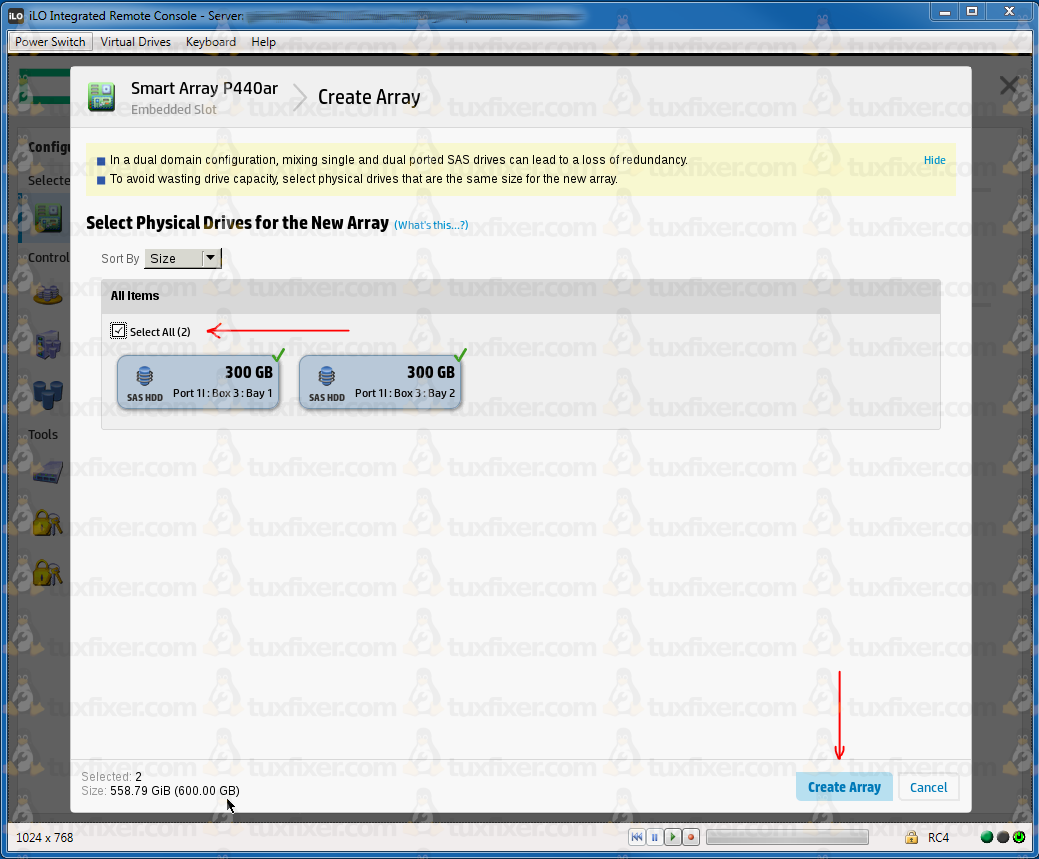Hide the yellow warning notice
1039x859 pixels.
(x=934, y=160)
